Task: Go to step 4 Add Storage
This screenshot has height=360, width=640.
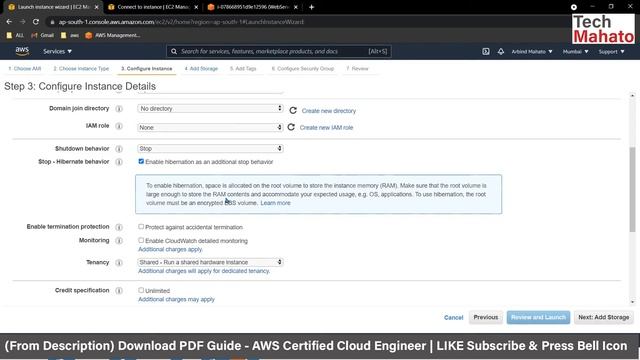Action: (201, 69)
